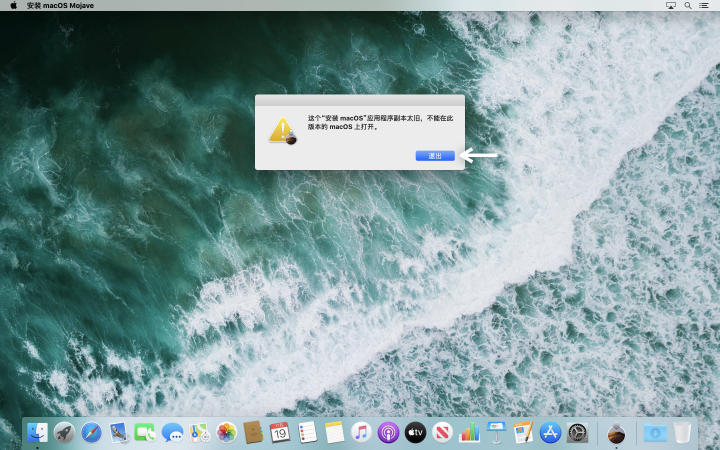Open Maps icon in Dock
The width and height of the screenshot is (720, 450).
point(199,433)
